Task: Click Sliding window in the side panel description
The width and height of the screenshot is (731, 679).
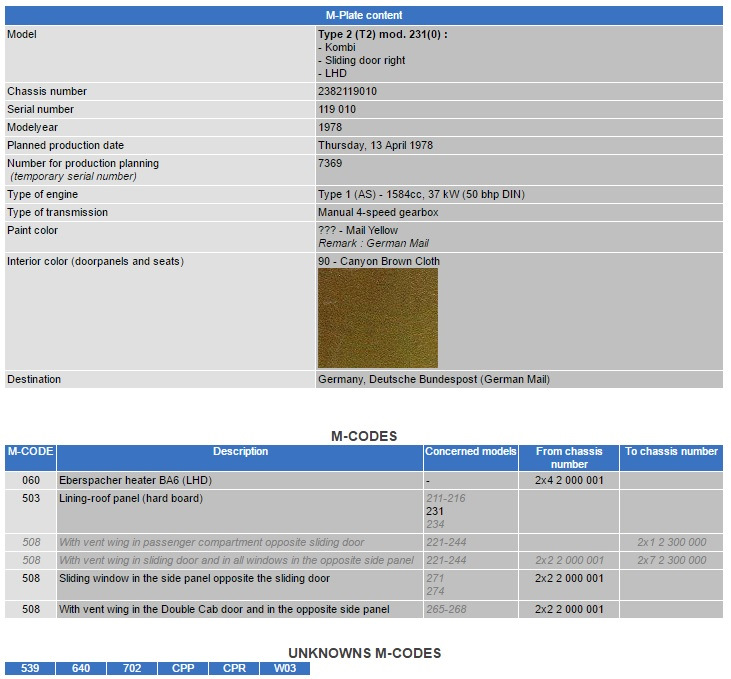Action: click(x=194, y=579)
